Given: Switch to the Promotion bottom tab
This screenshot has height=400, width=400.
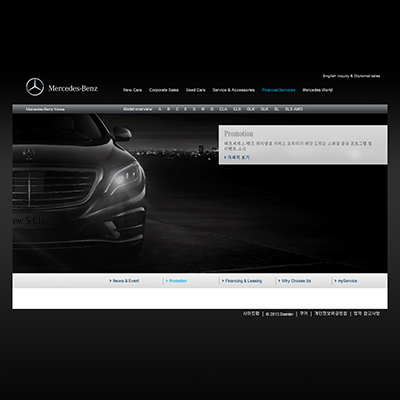Looking at the screenshot, I should (x=176, y=281).
